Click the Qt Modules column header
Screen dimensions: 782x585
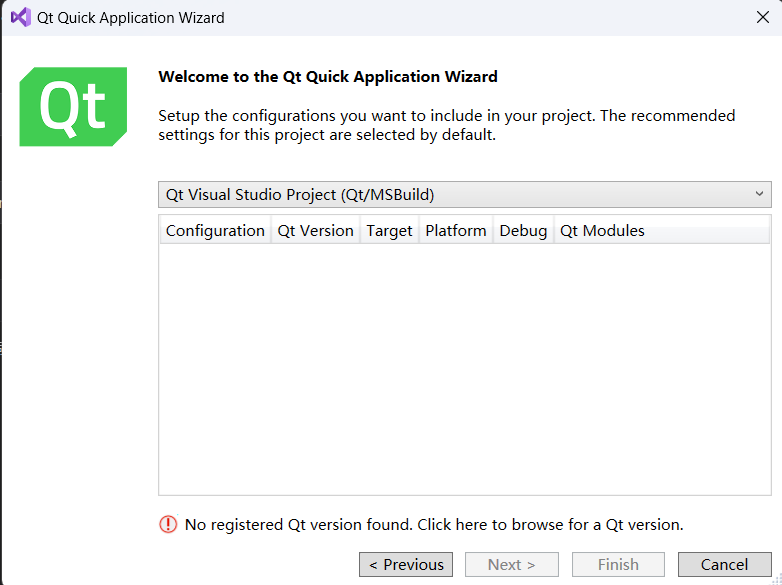pyautogui.click(x=602, y=231)
